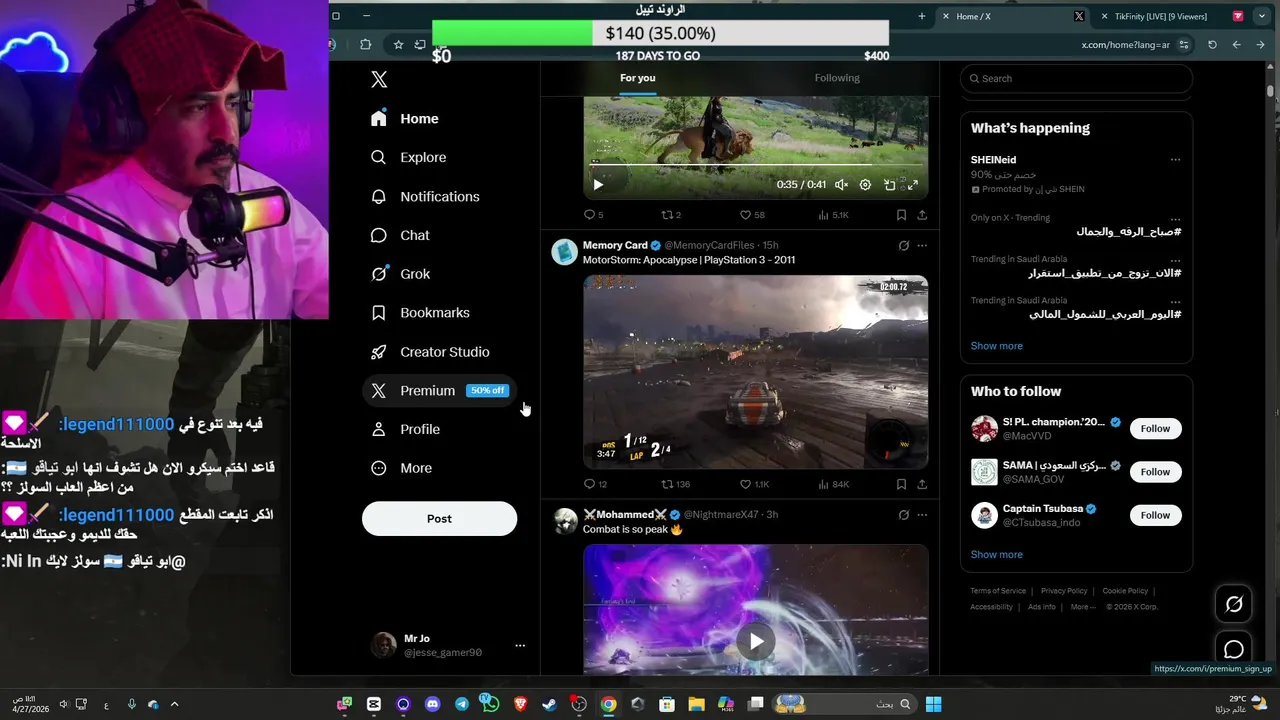Reload the page in the browser toolbar
The width and height of the screenshot is (1280, 720).
pyautogui.click(x=1212, y=45)
